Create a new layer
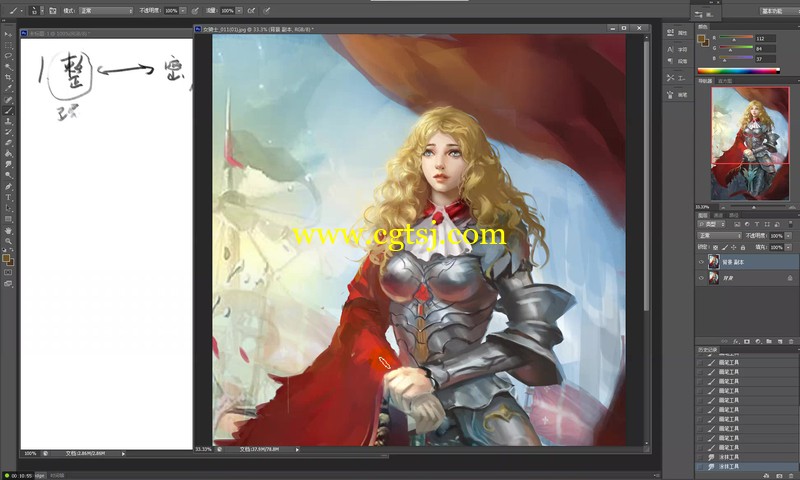800x480 pixels. 780,341
